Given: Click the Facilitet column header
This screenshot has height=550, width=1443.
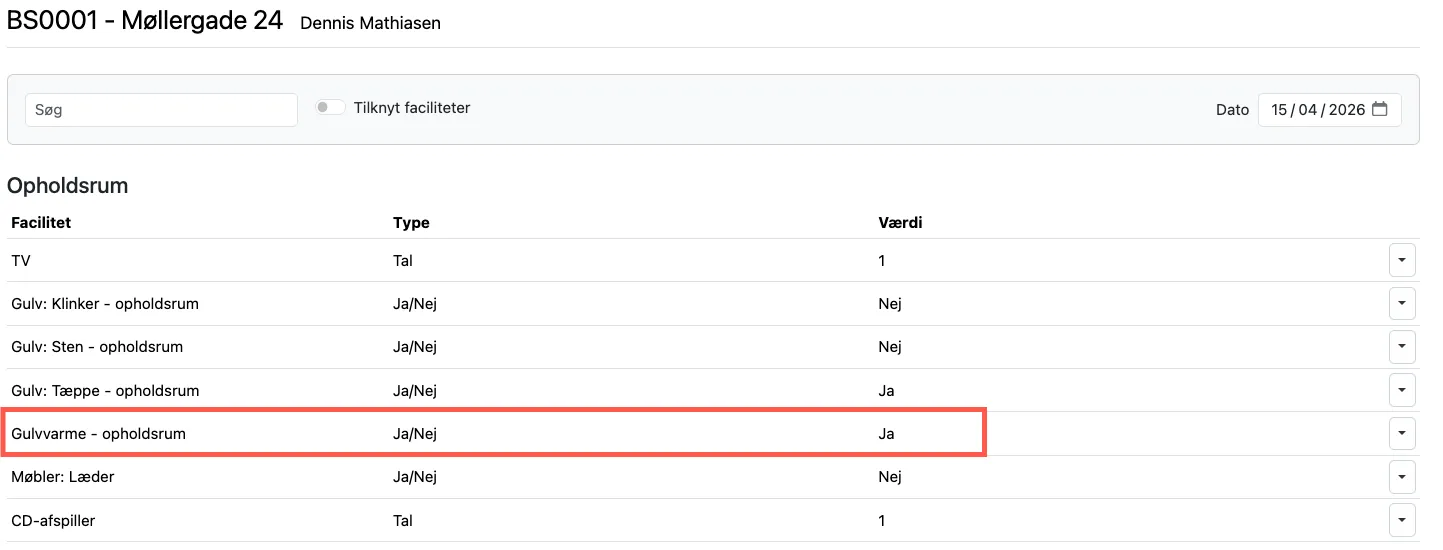Looking at the screenshot, I should pos(41,223).
